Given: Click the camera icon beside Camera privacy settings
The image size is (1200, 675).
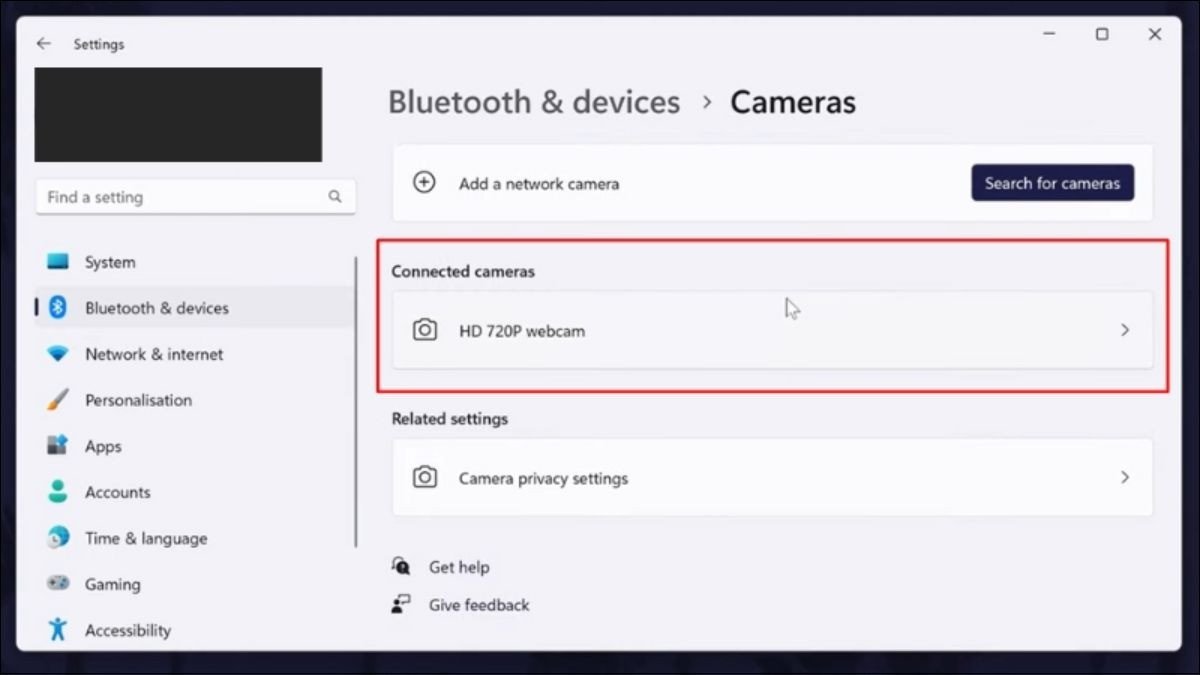Looking at the screenshot, I should click(425, 477).
